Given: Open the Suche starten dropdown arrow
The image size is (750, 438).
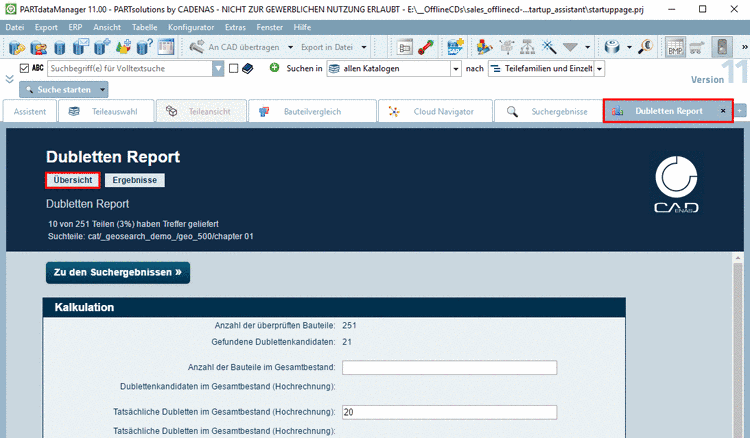Looking at the screenshot, I should (102, 89).
